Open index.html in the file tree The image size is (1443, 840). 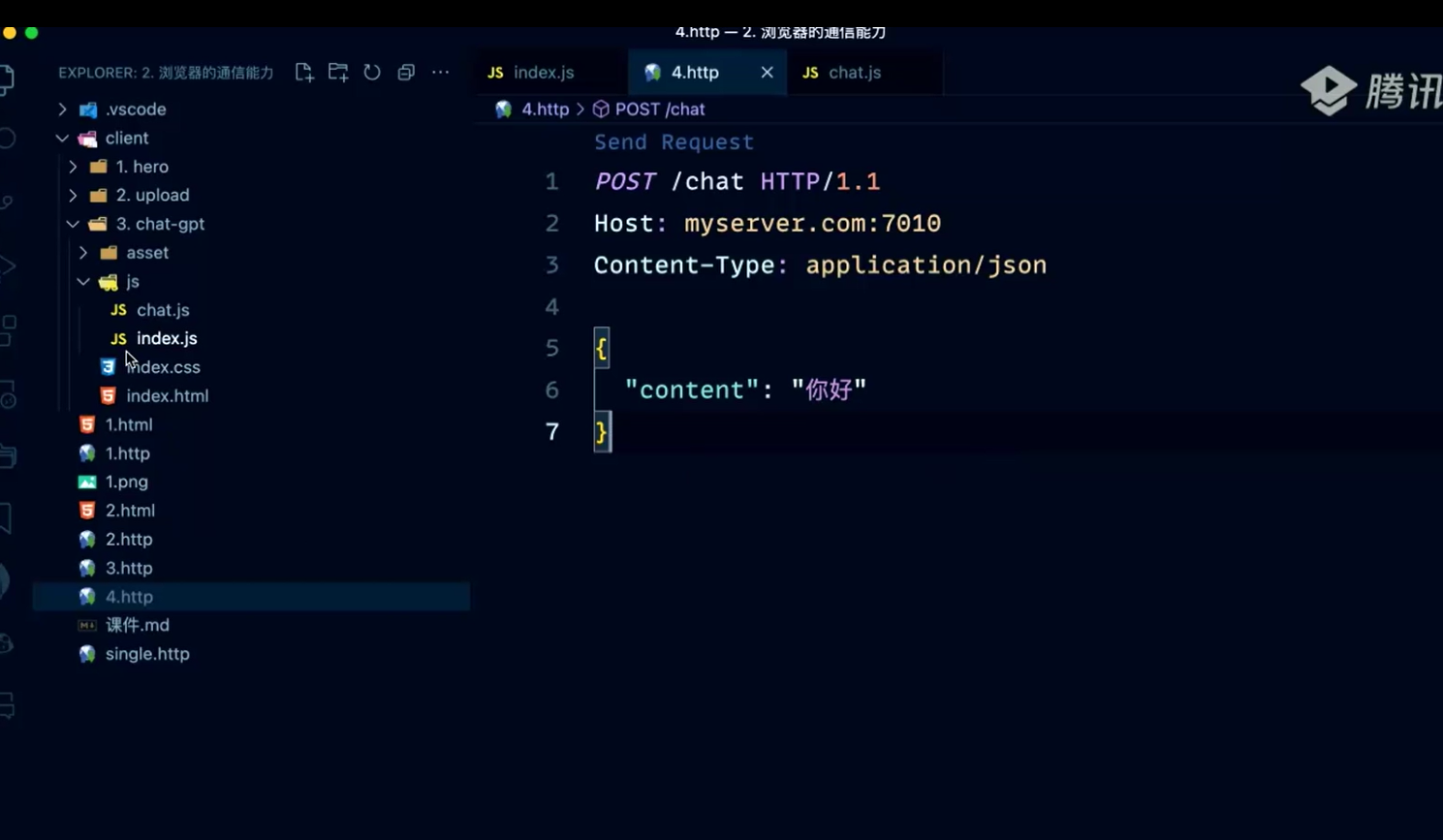[167, 396]
